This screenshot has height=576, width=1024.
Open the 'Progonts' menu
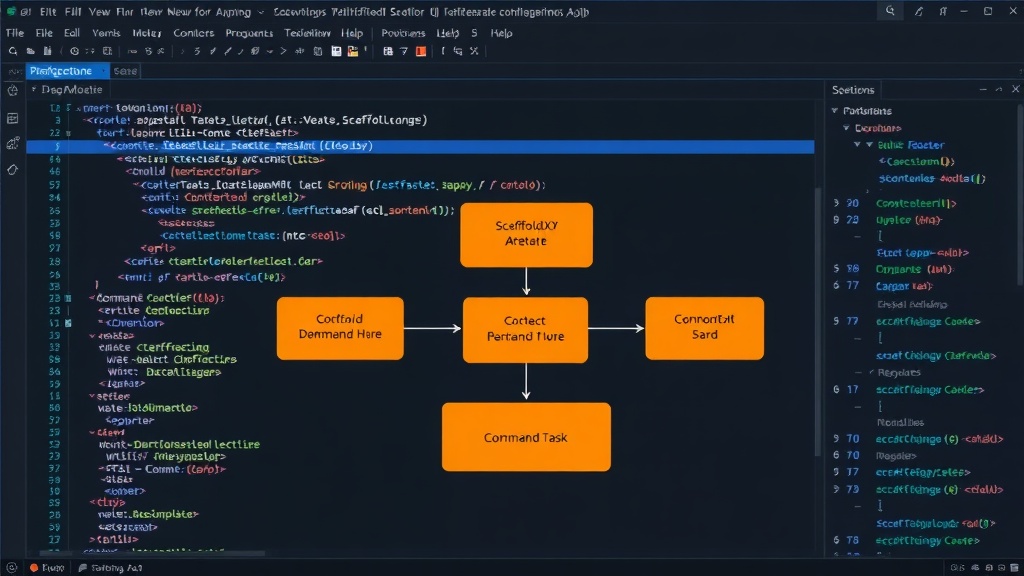(249, 33)
